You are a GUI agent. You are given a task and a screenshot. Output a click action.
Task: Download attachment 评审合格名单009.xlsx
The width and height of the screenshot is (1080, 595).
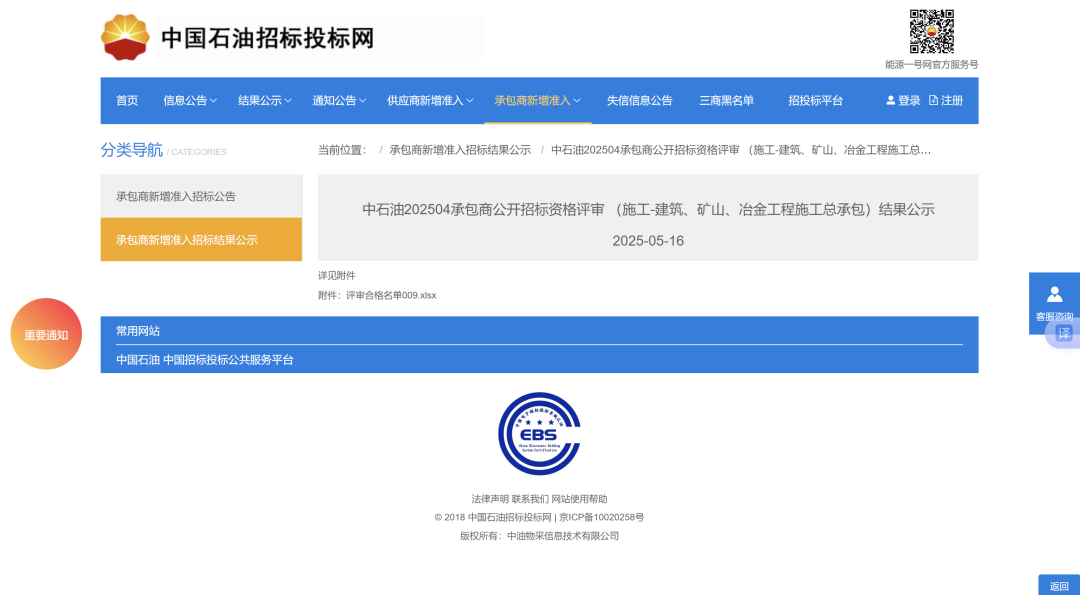click(391, 295)
